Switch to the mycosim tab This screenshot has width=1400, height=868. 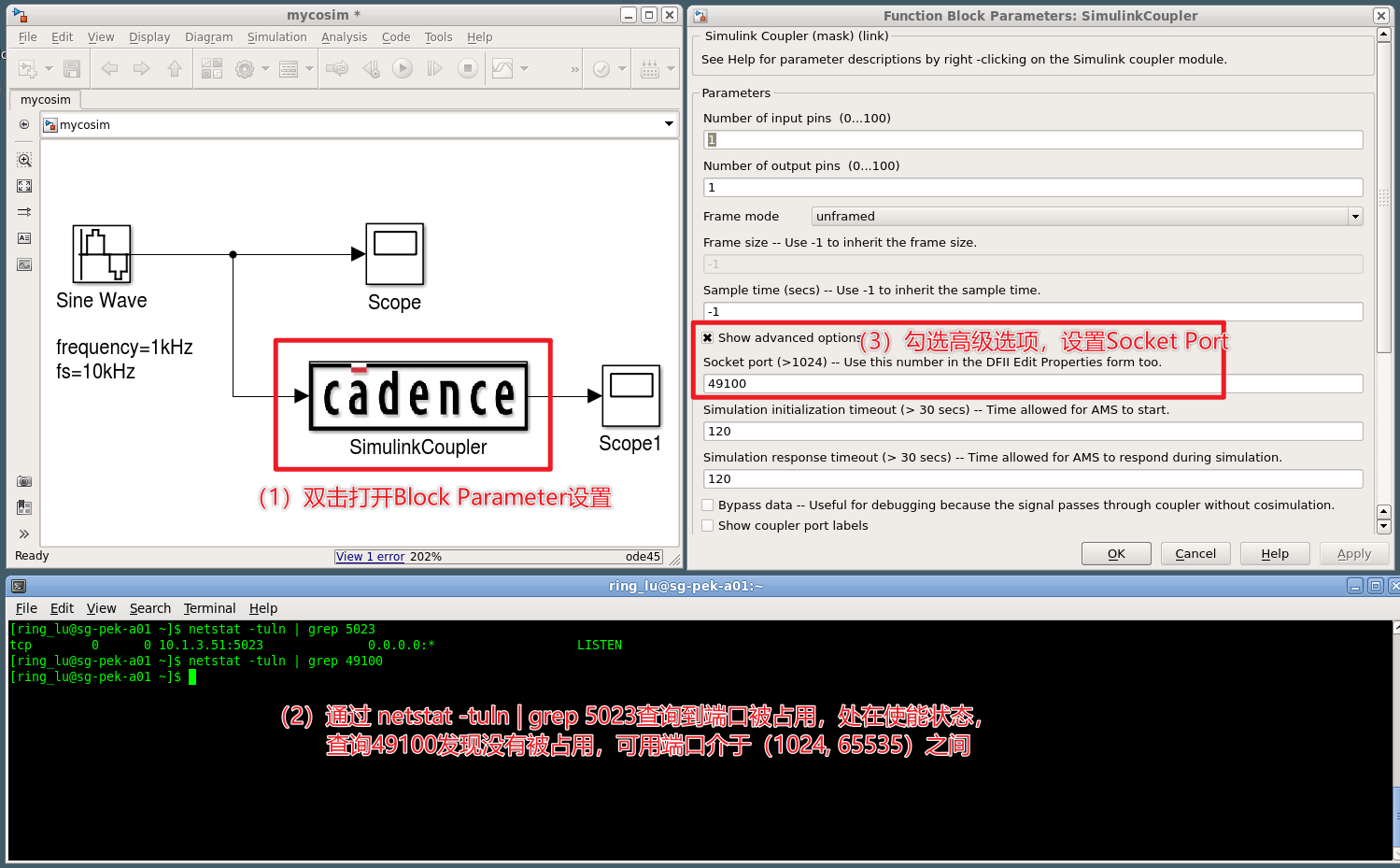point(45,99)
